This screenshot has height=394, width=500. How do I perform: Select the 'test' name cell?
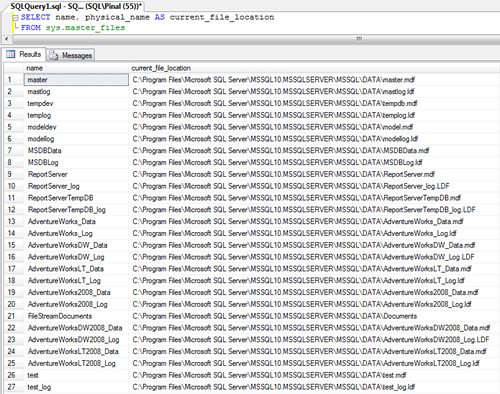point(76,375)
